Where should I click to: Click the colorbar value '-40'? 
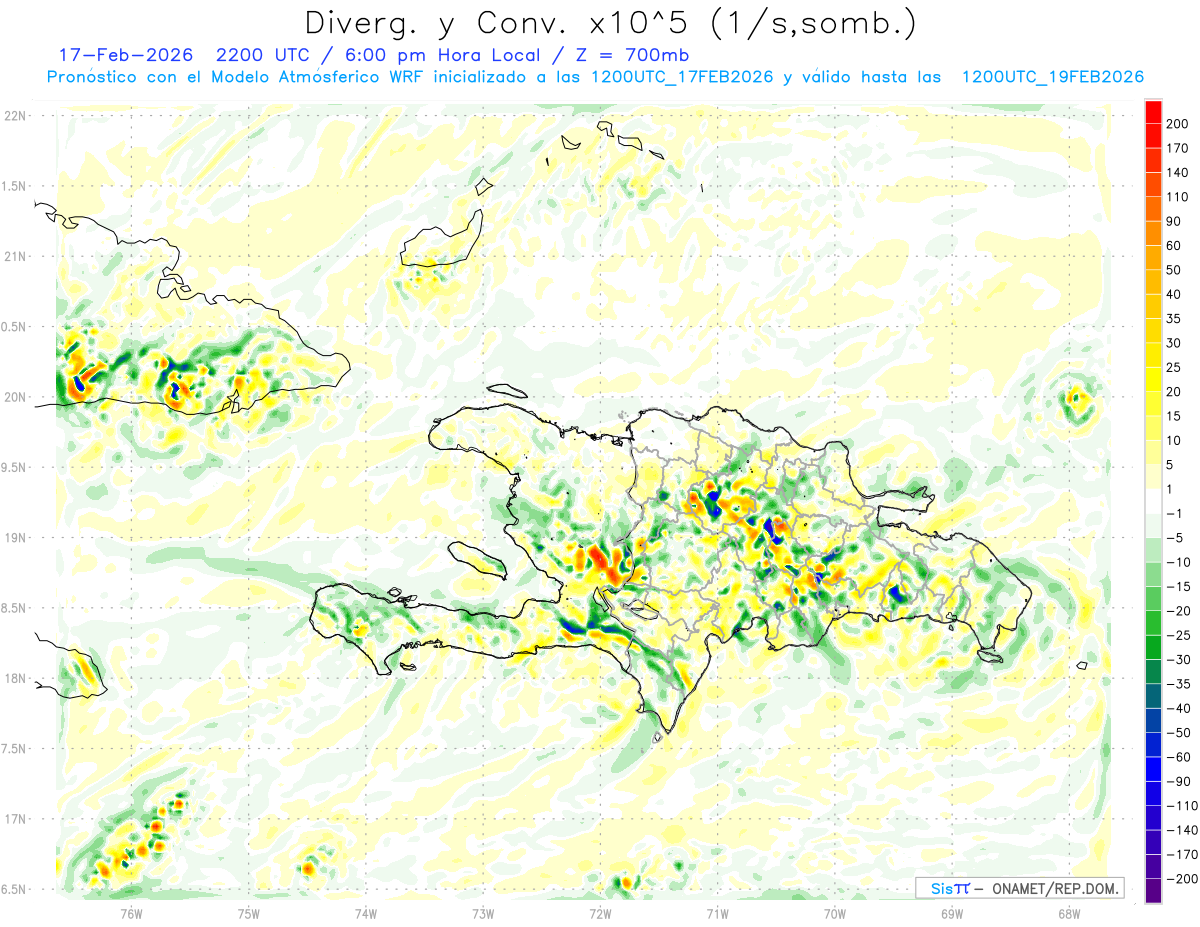point(1181,709)
